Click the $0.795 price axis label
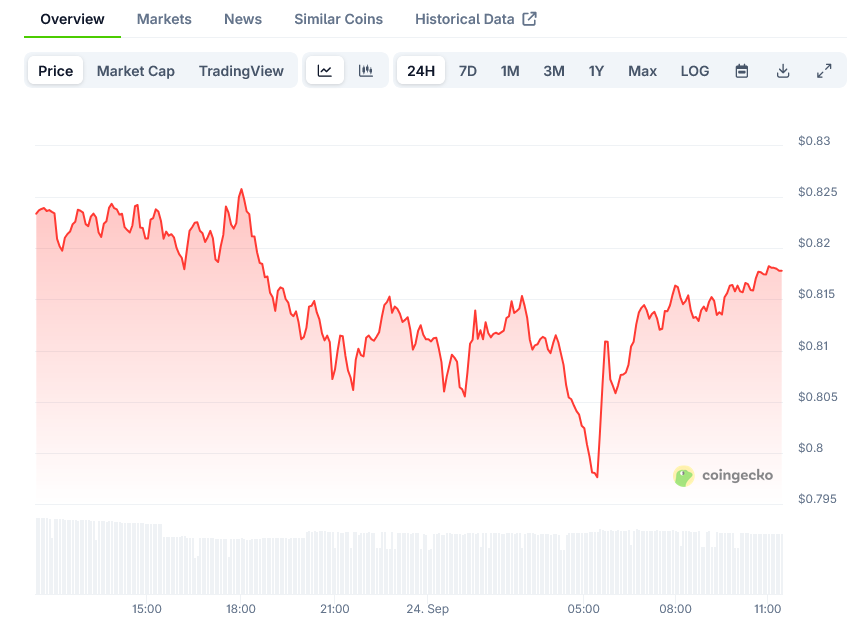Image resolution: width=847 pixels, height=632 pixels. tap(817, 499)
